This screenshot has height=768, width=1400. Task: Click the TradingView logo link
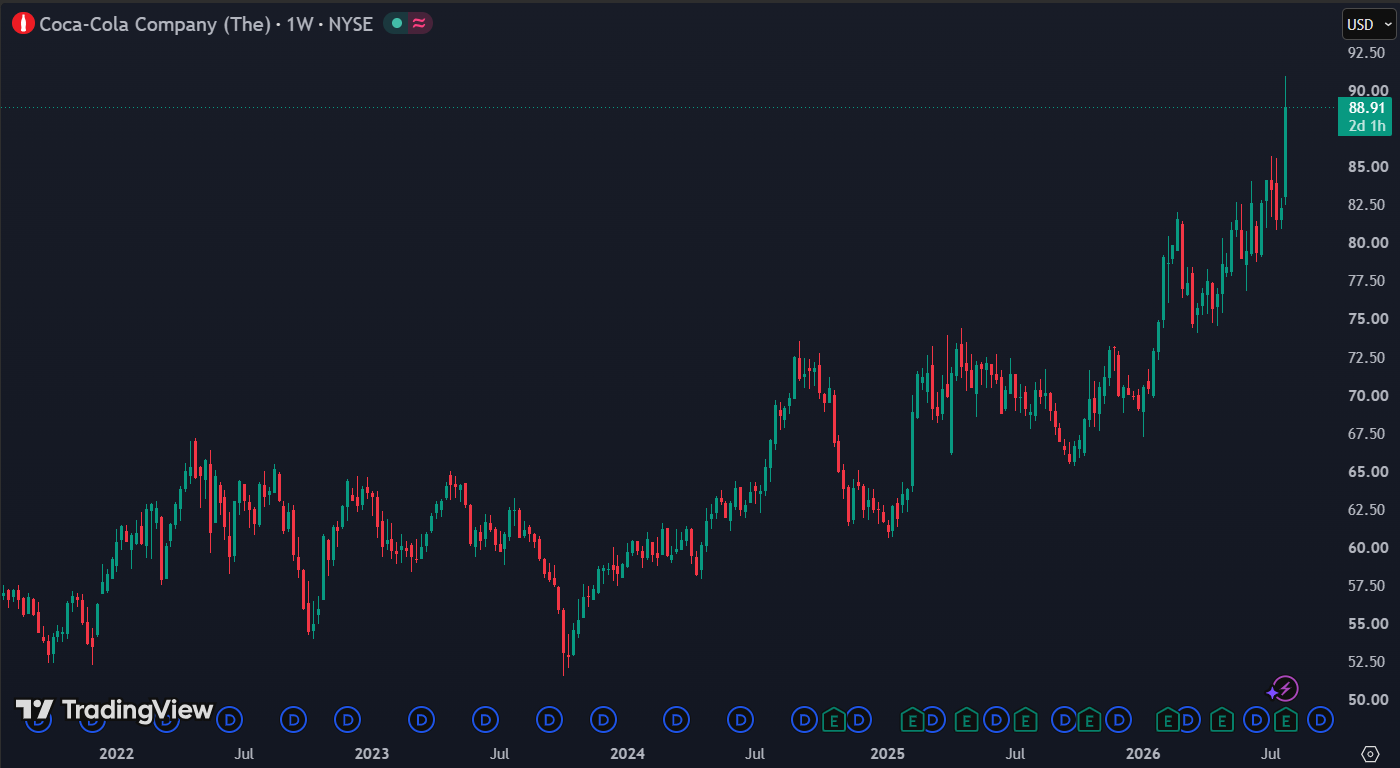click(114, 710)
